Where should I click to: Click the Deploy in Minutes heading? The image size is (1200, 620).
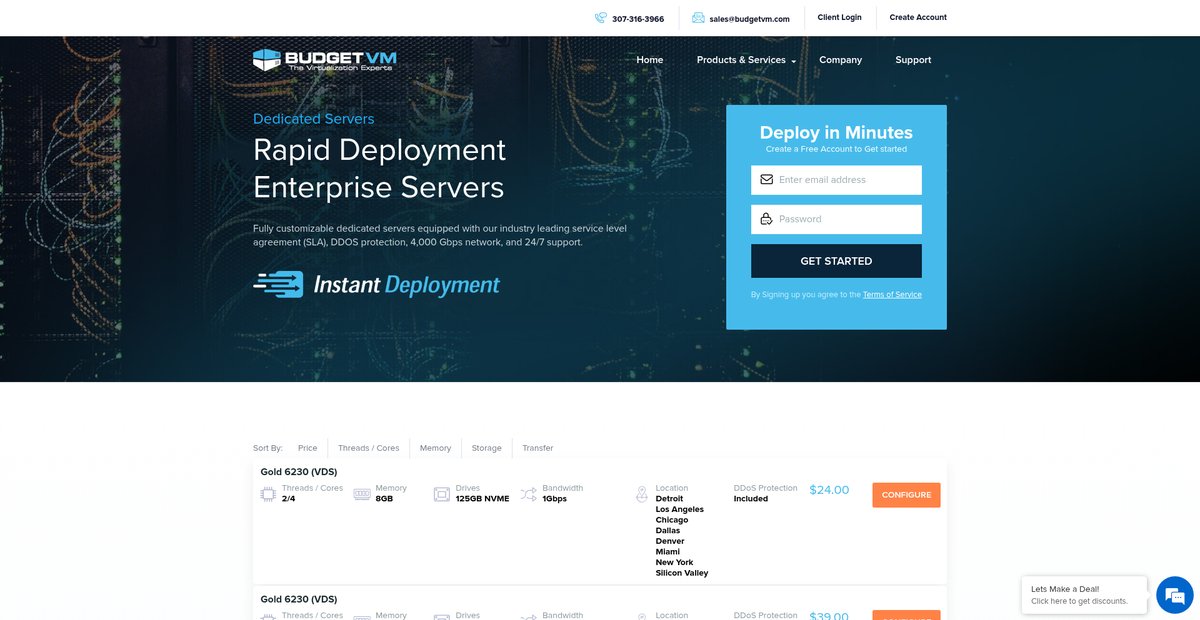point(836,133)
